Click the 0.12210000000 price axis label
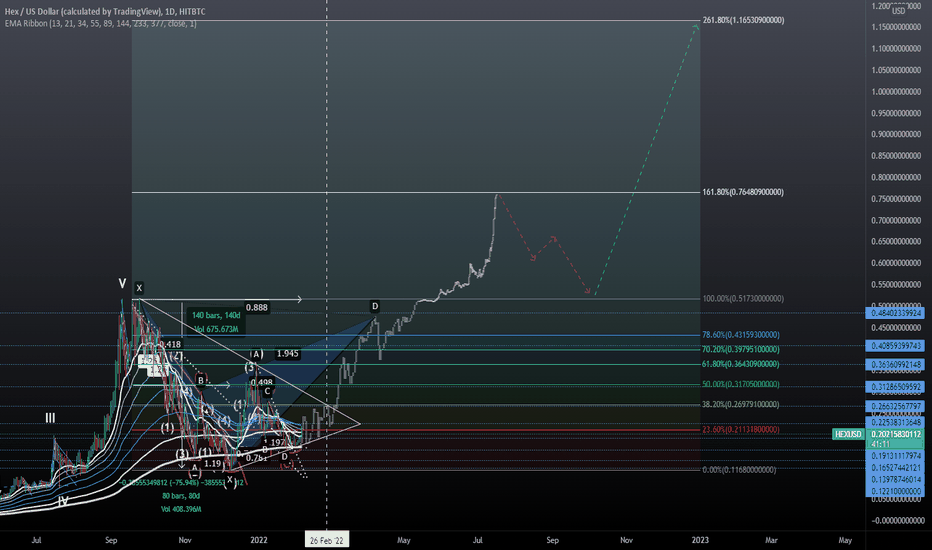This screenshot has width=932, height=550. [x=896, y=492]
